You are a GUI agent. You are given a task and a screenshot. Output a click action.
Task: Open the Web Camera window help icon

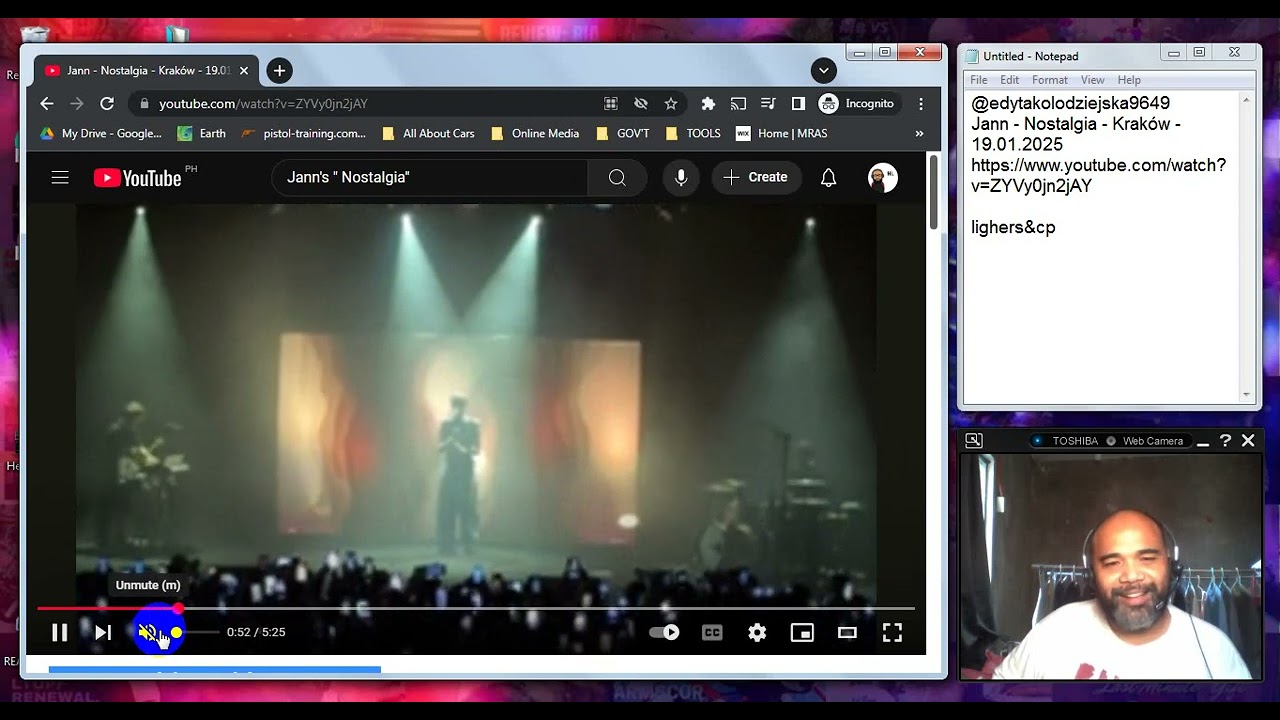click(1225, 440)
